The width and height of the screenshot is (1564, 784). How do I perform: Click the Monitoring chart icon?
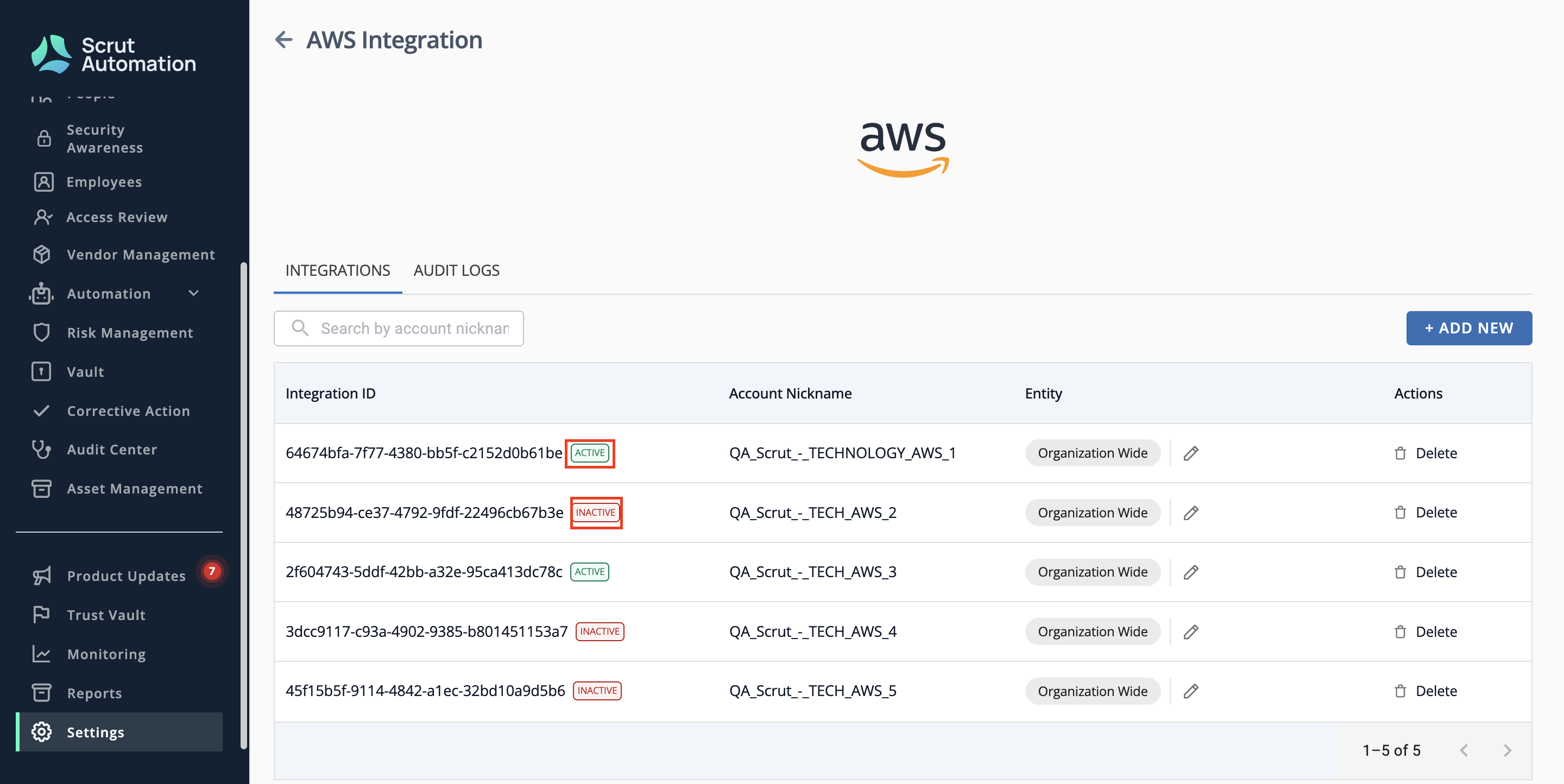[41, 654]
